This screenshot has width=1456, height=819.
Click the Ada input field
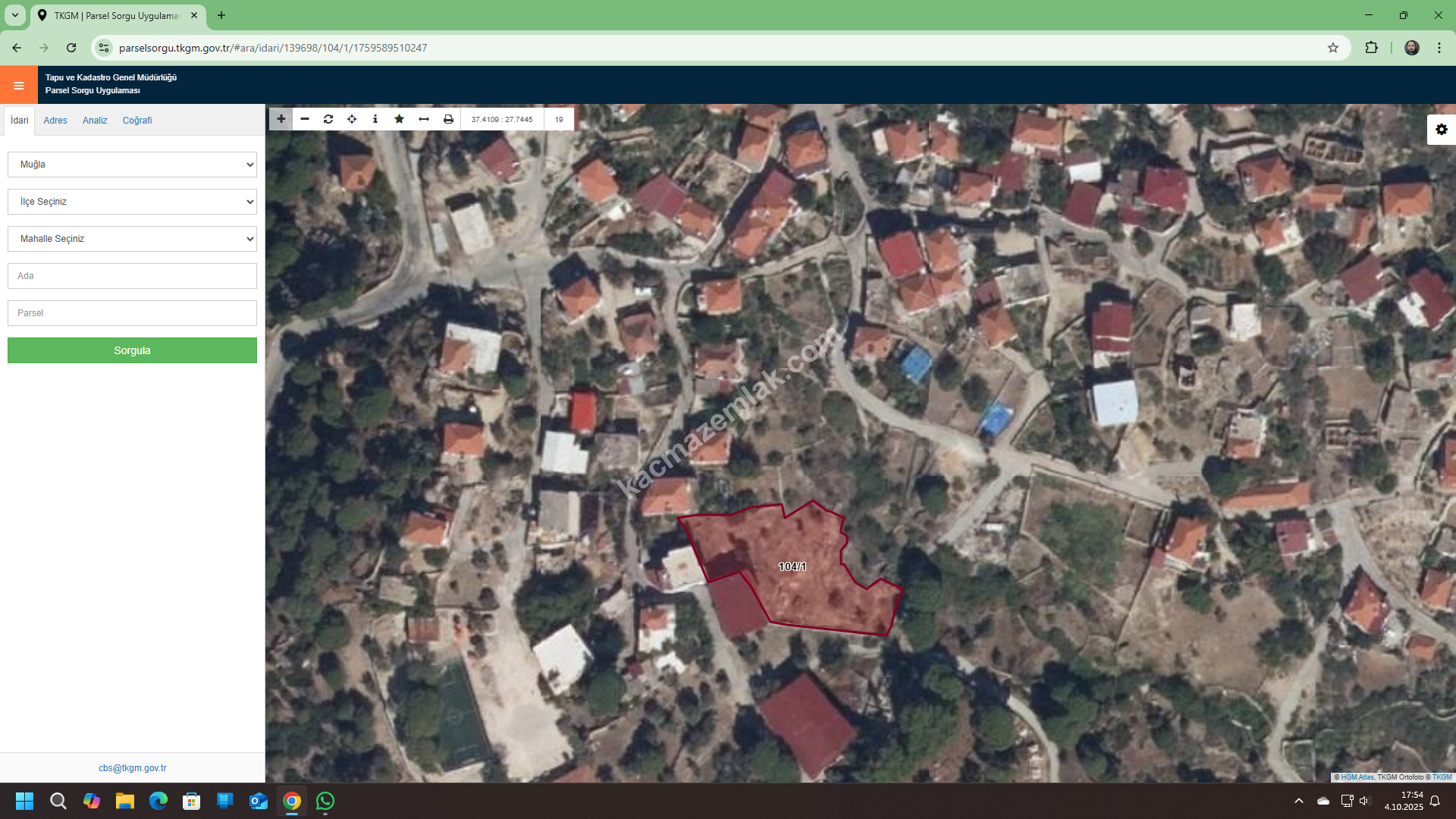click(x=132, y=276)
